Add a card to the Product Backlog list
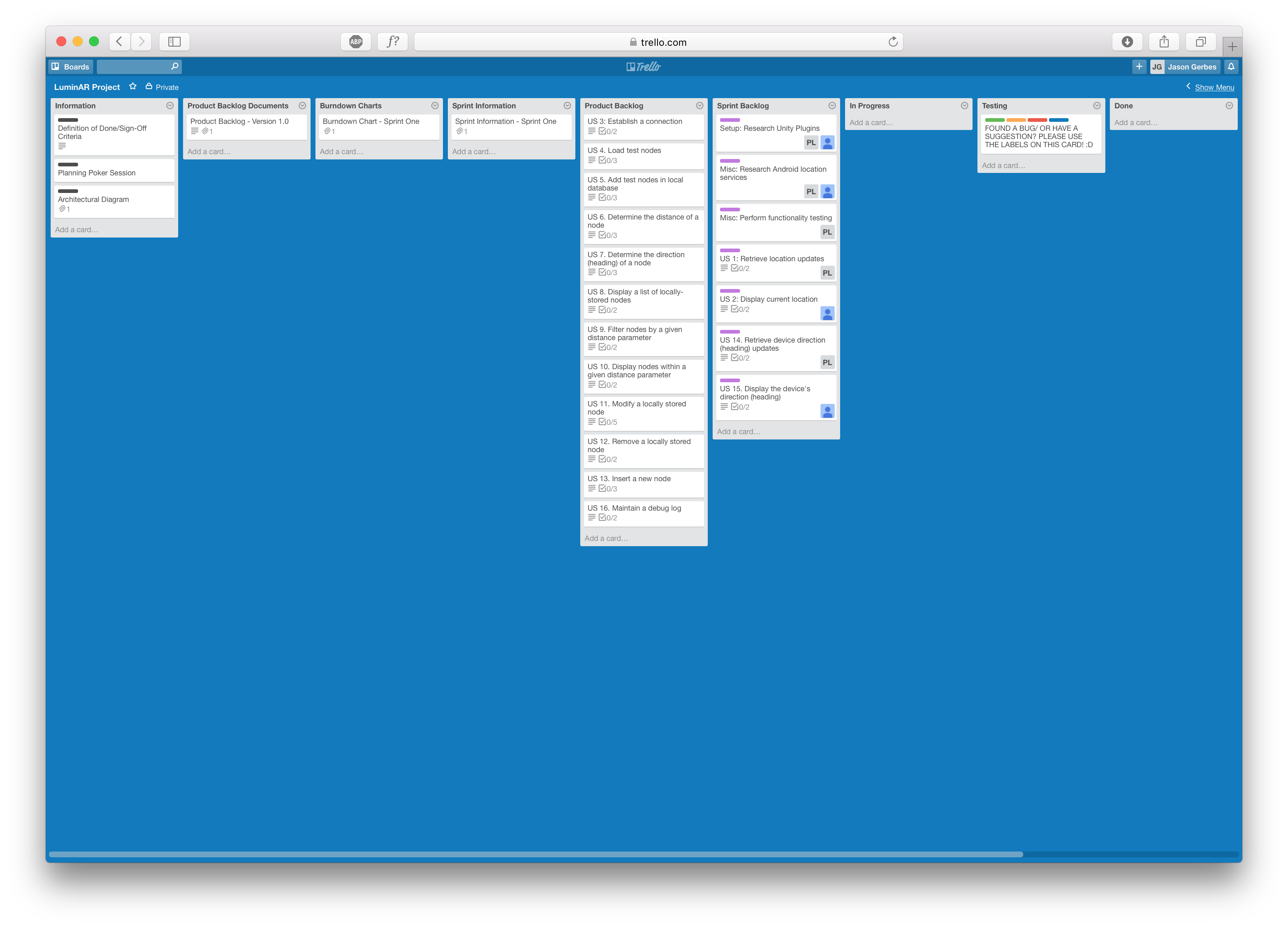Viewport: 1288px width, 928px height. pyautogui.click(x=606, y=538)
